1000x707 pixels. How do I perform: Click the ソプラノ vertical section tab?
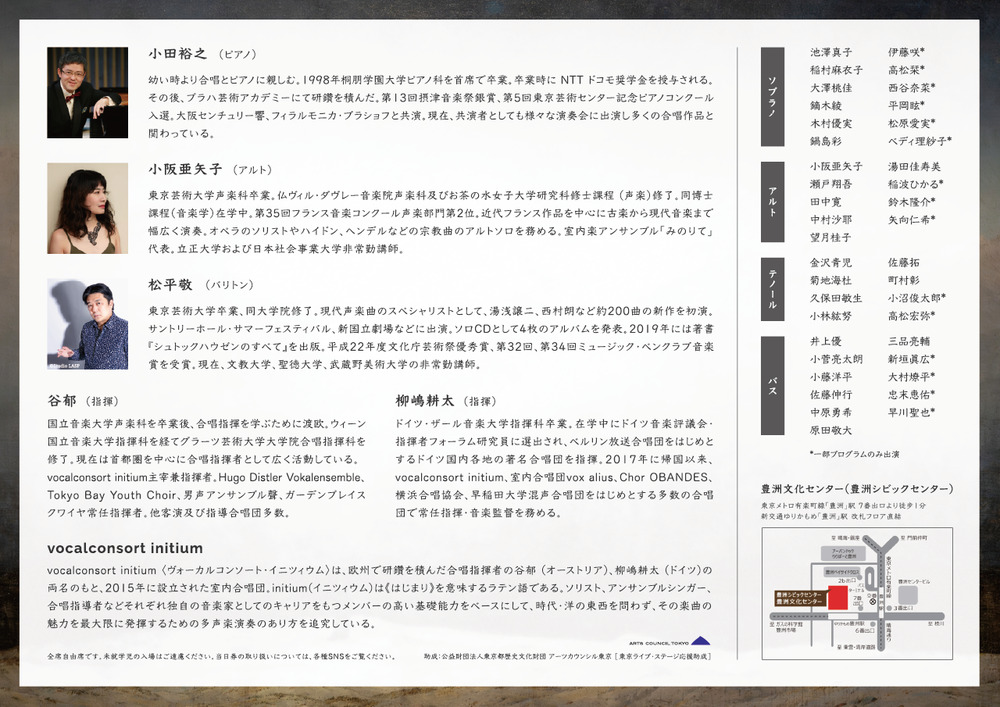click(x=773, y=94)
